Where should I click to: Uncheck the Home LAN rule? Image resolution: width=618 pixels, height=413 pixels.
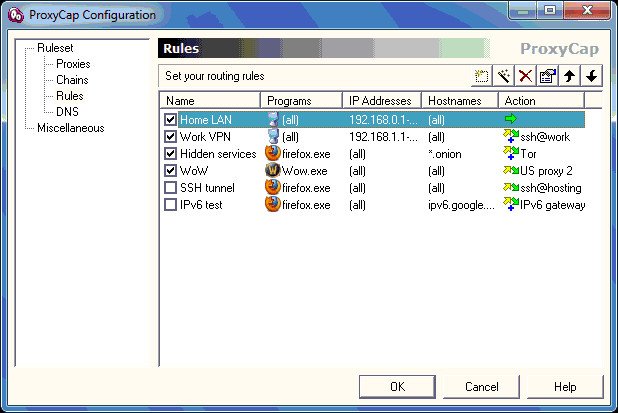171,120
